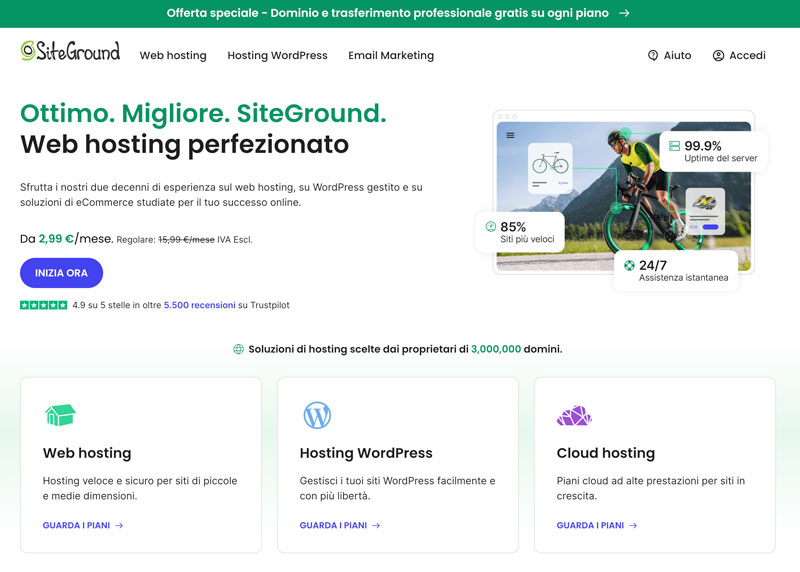Viewport: 800px width, 572px height.
Task: Click the globe icon beside Soluzioni di hosting
Action: 238,349
